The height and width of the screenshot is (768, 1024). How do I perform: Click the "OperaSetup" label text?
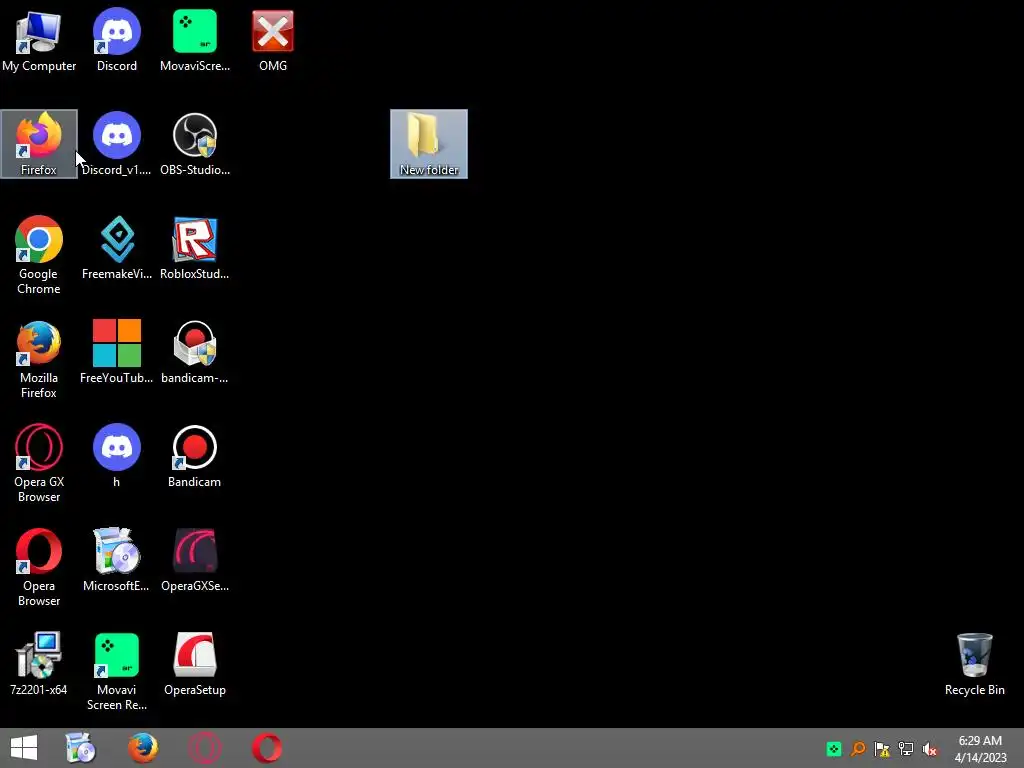point(195,690)
